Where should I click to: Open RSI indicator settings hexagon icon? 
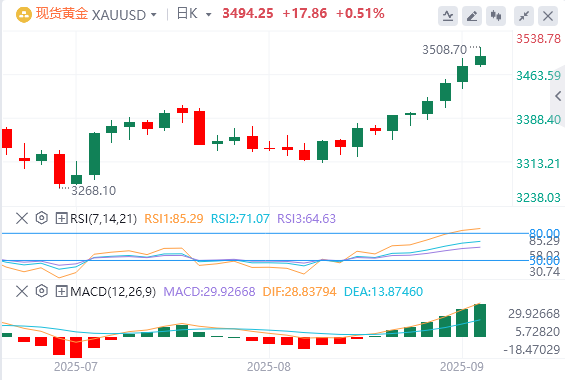point(42,218)
